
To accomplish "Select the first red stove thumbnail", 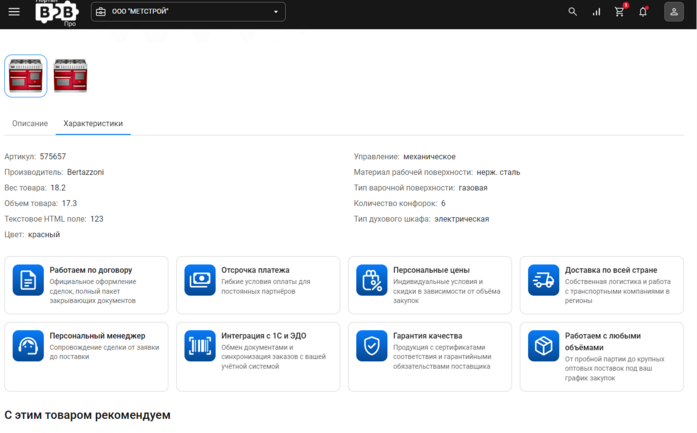I will 26,76.
